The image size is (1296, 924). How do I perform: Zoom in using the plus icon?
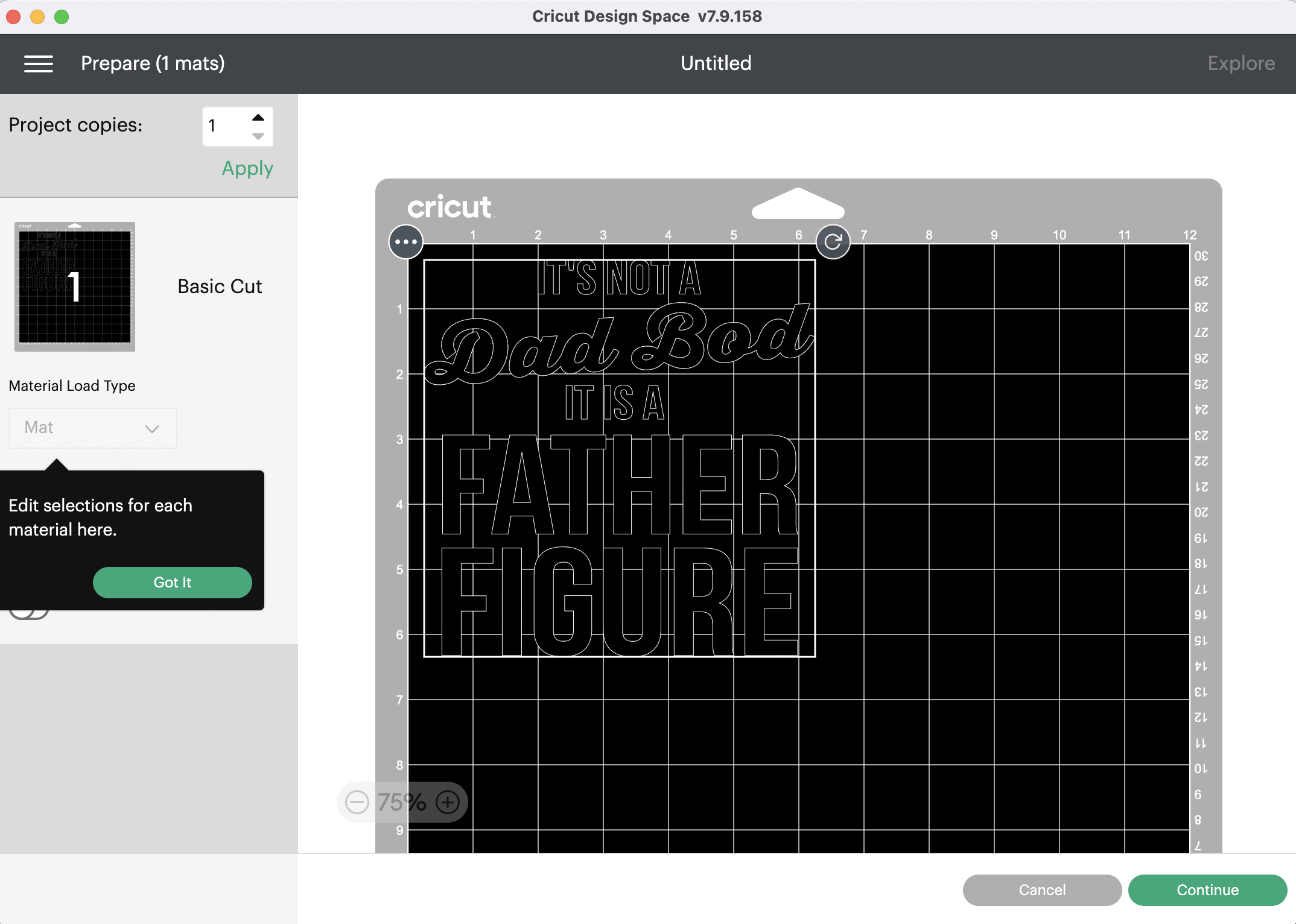448,802
